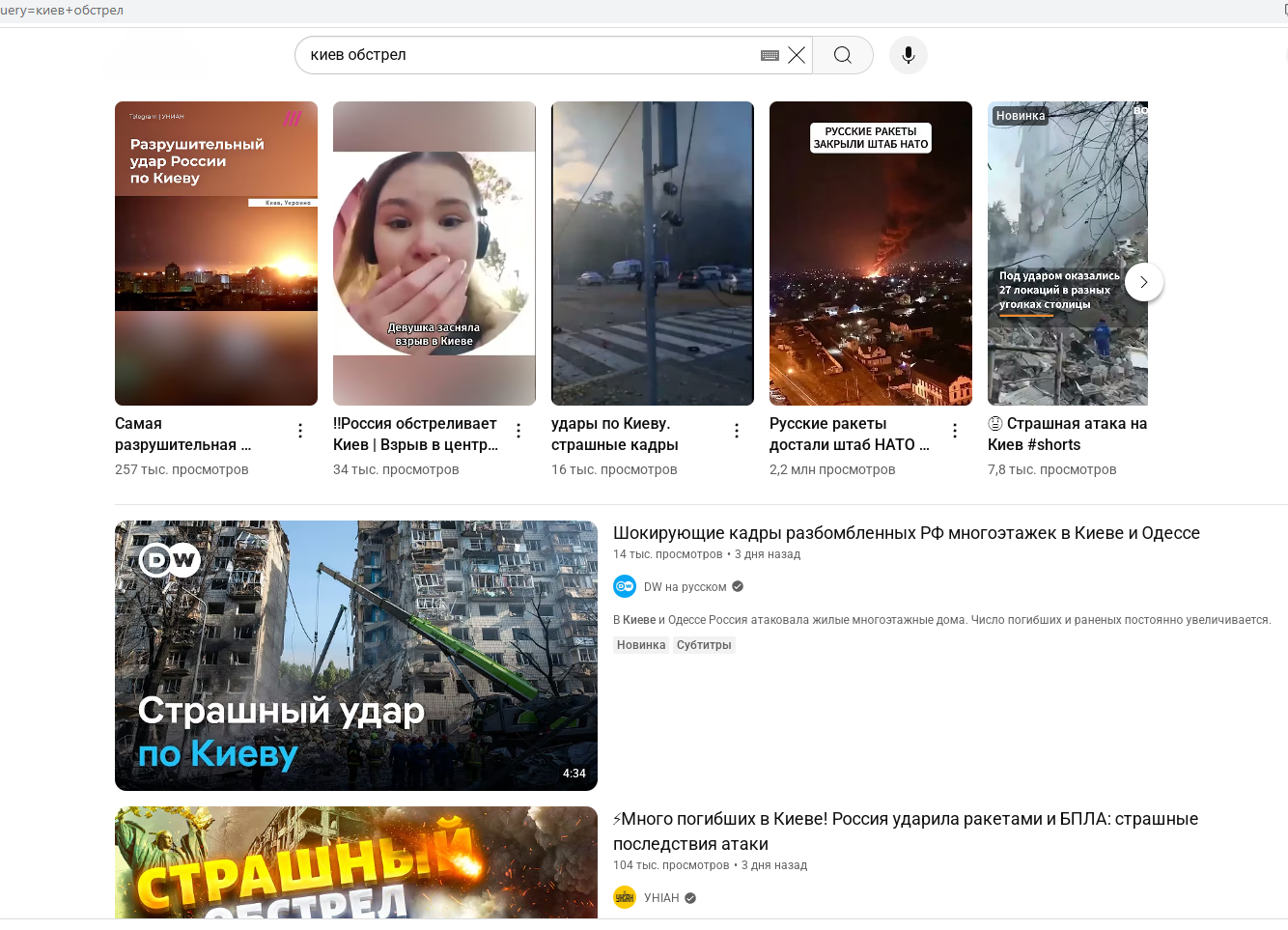Open options menu for '‼Россия обстреливает Киев' short
The width and height of the screenshot is (1288, 930).
coord(518,431)
